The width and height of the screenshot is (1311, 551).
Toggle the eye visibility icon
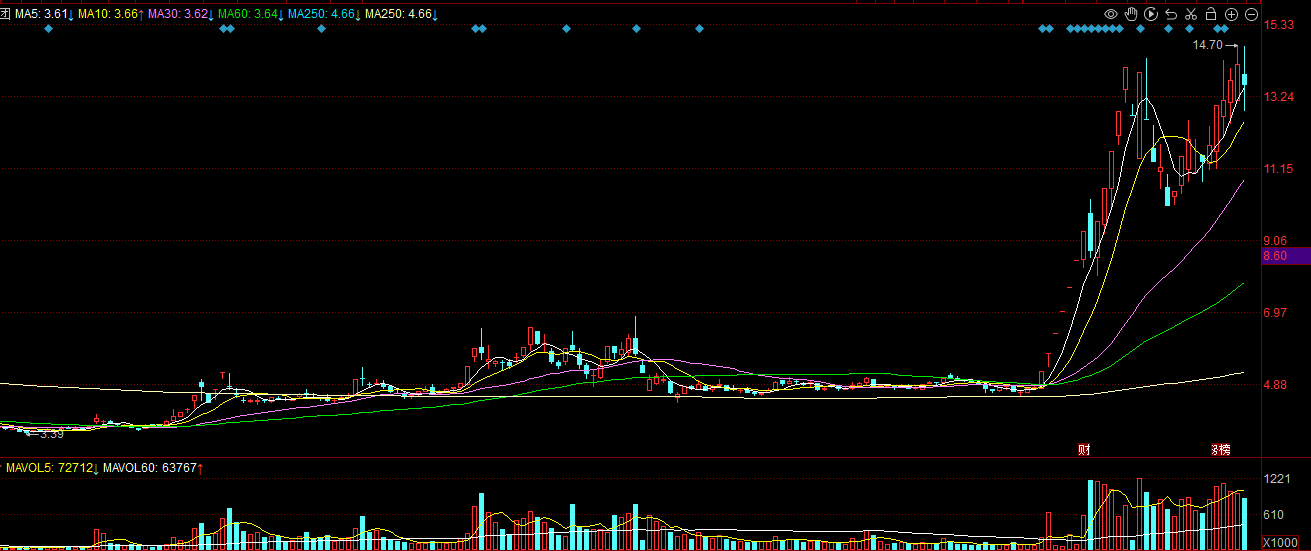point(1111,14)
